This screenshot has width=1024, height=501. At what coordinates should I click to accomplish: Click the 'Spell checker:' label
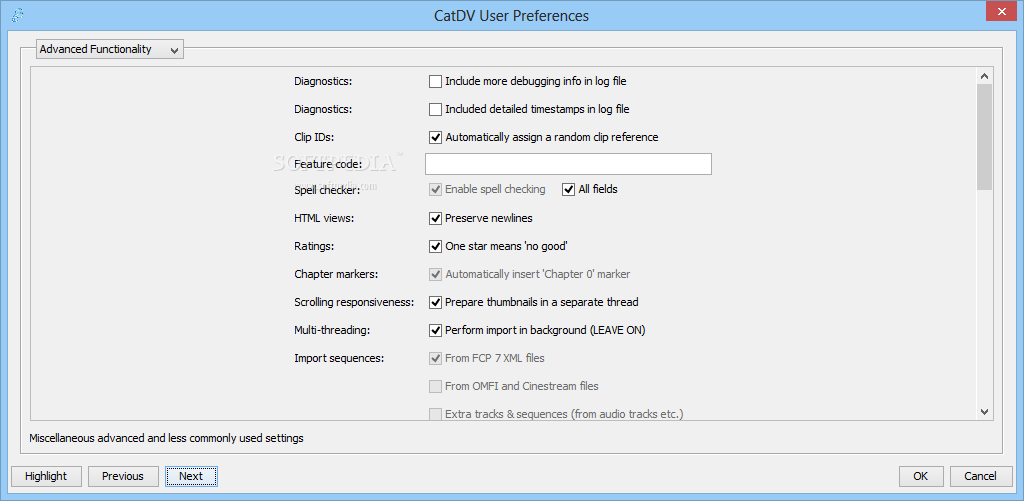[327, 190]
